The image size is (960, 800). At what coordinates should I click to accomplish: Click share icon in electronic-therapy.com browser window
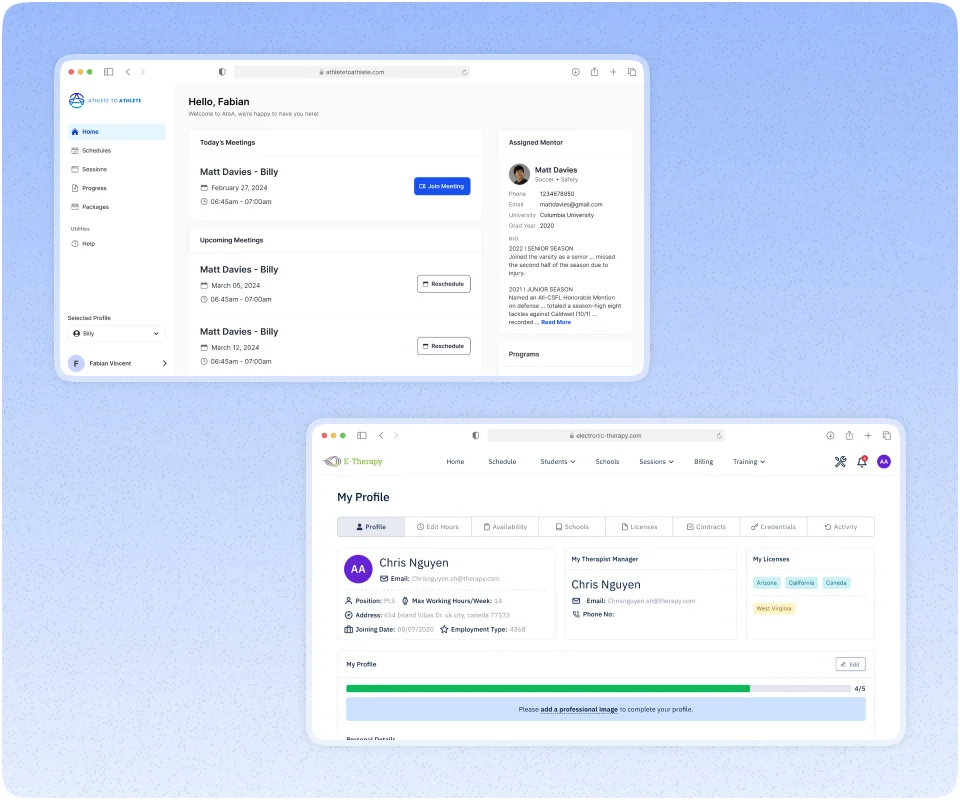click(849, 436)
